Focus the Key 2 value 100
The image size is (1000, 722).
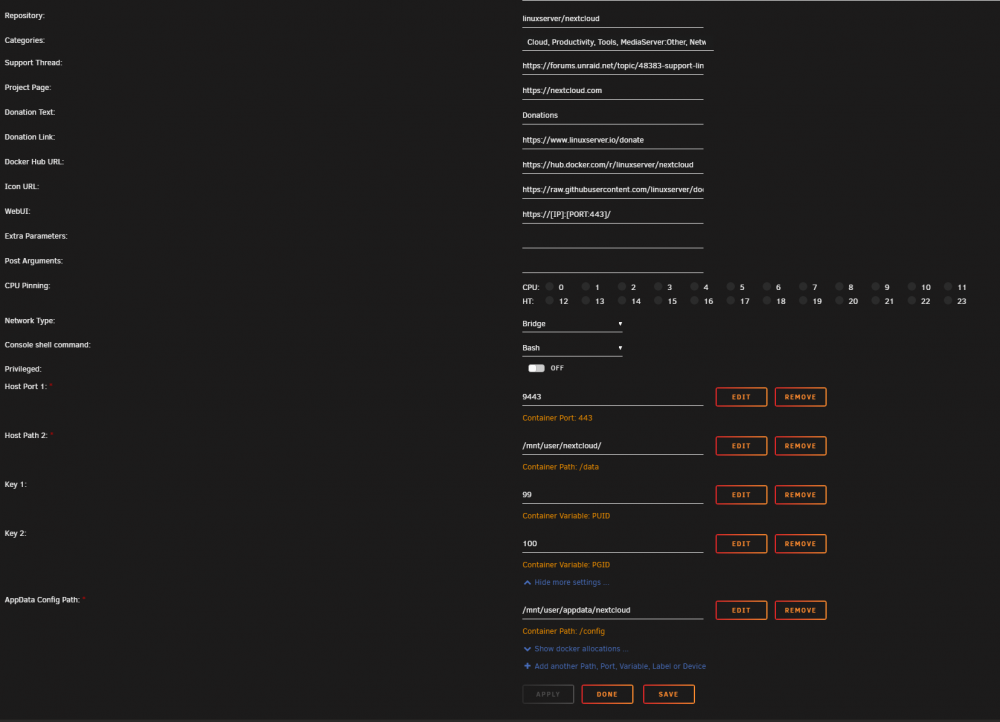click(612, 543)
